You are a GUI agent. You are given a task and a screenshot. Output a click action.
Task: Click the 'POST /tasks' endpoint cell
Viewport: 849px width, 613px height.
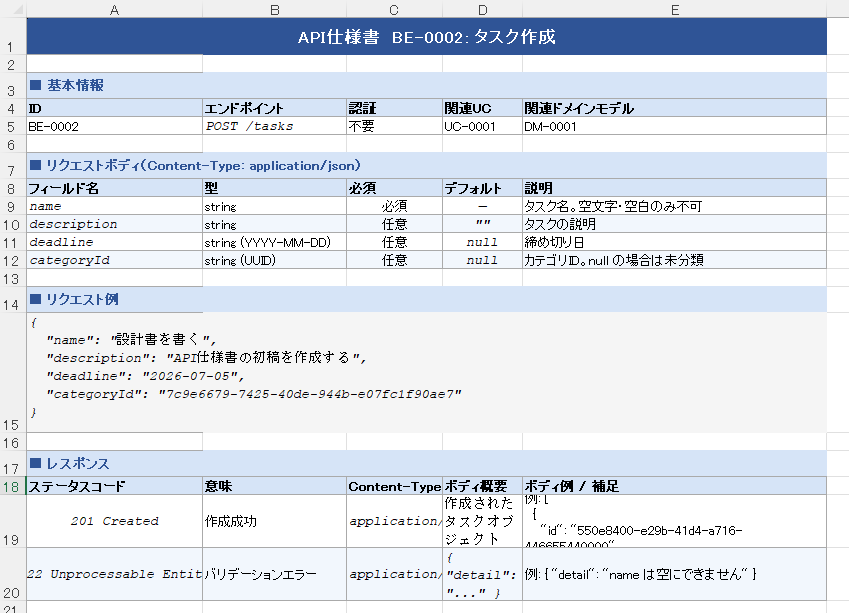[x=275, y=126]
